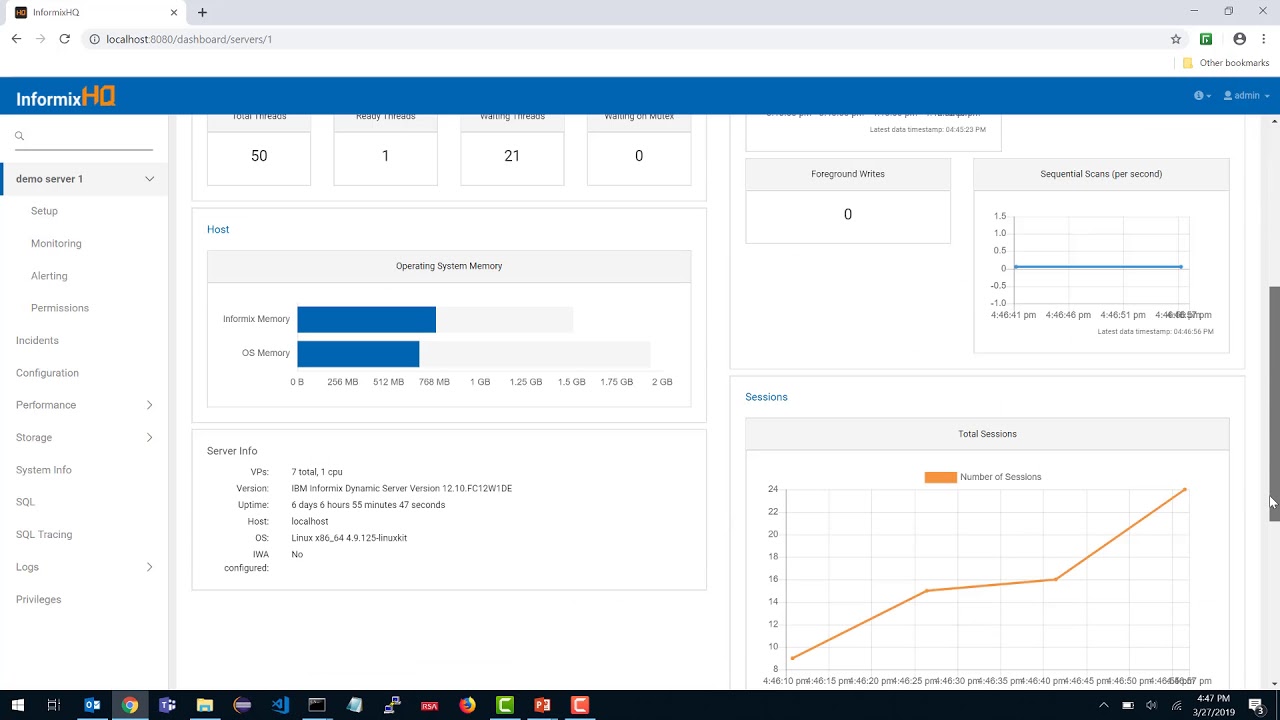Open Task View in taskbar

pyautogui.click(x=54, y=705)
